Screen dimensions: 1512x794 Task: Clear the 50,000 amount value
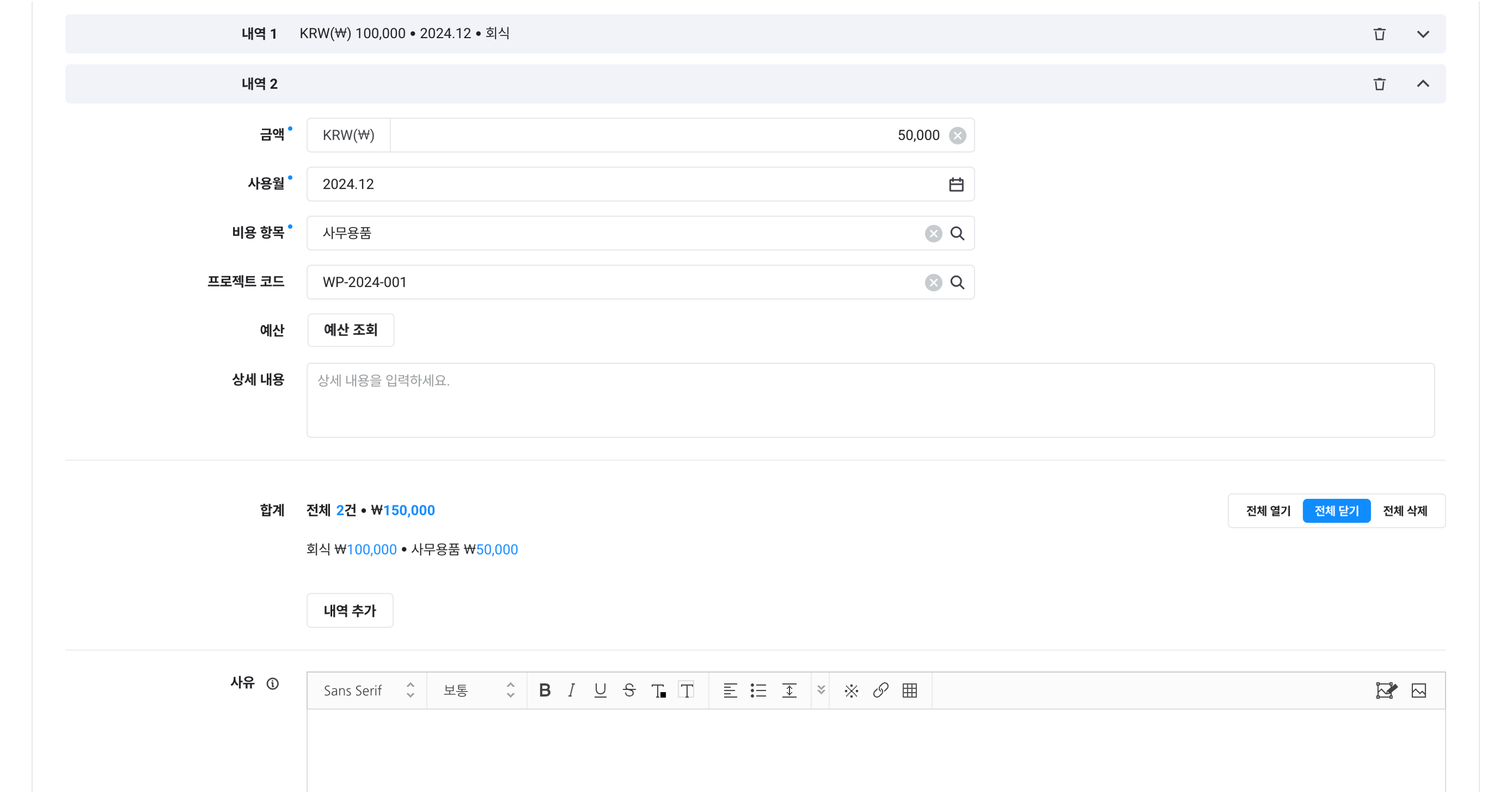[x=957, y=136]
